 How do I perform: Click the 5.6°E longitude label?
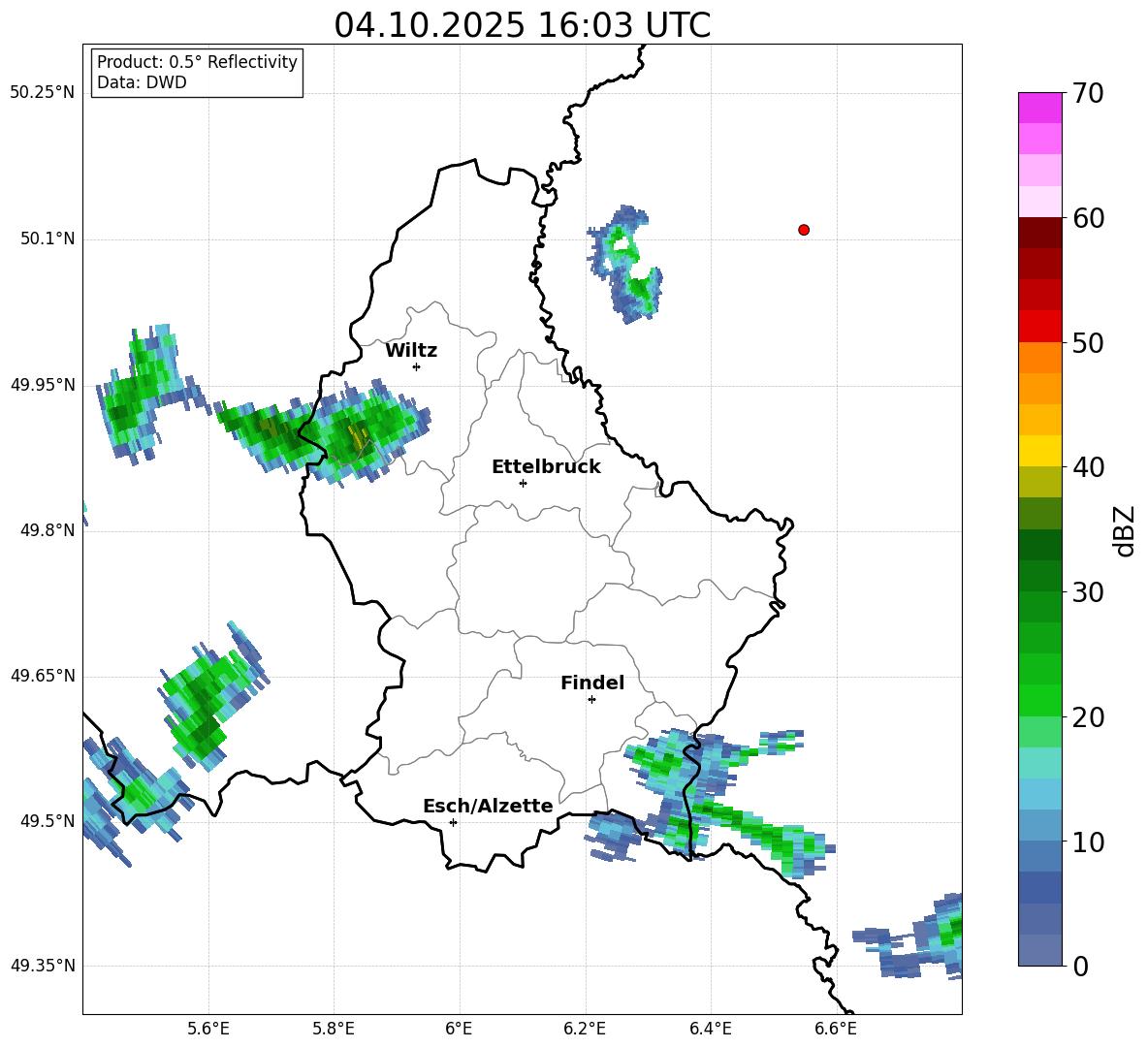(208, 1029)
